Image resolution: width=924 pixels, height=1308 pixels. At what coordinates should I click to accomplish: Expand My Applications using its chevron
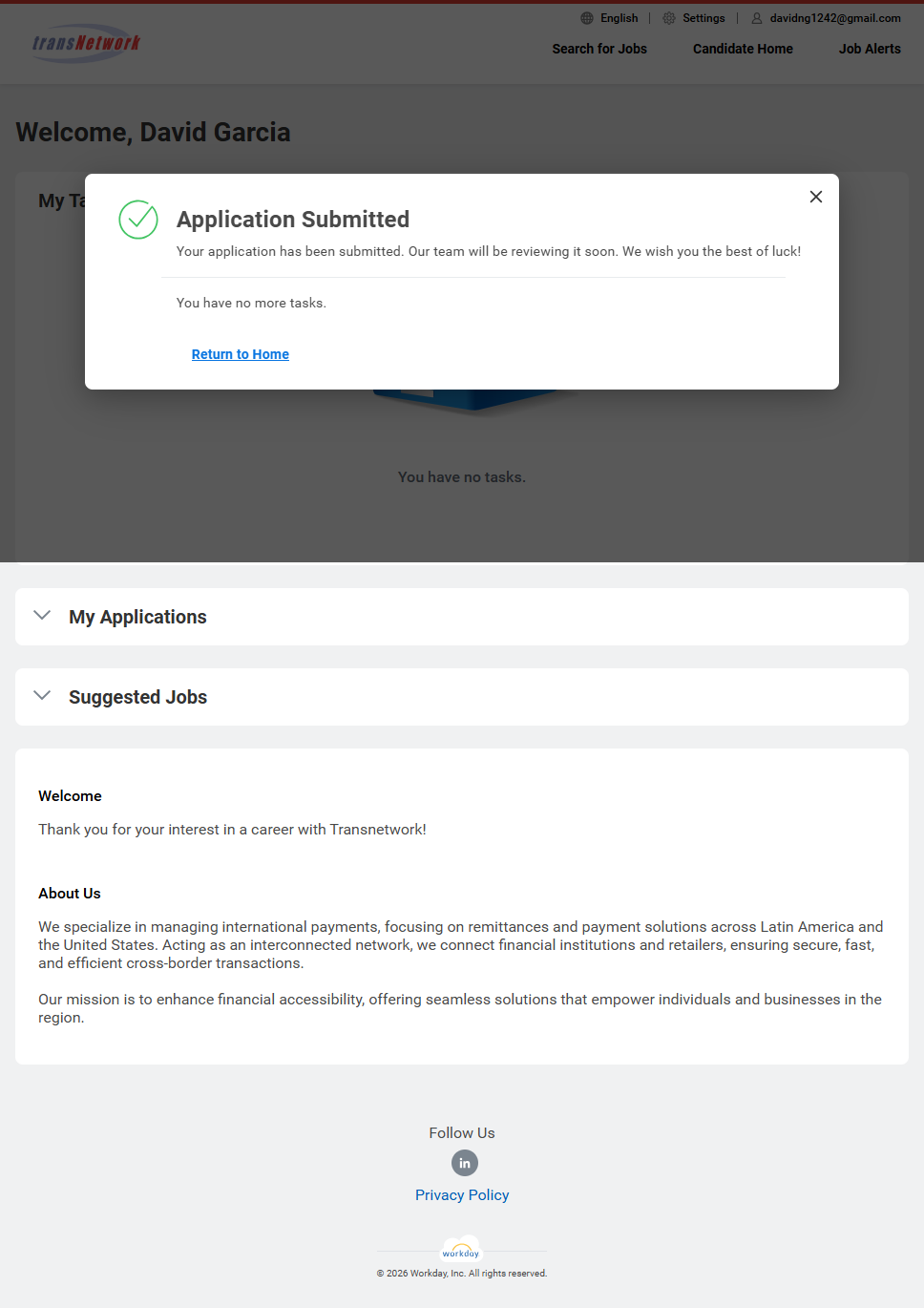[x=42, y=616]
